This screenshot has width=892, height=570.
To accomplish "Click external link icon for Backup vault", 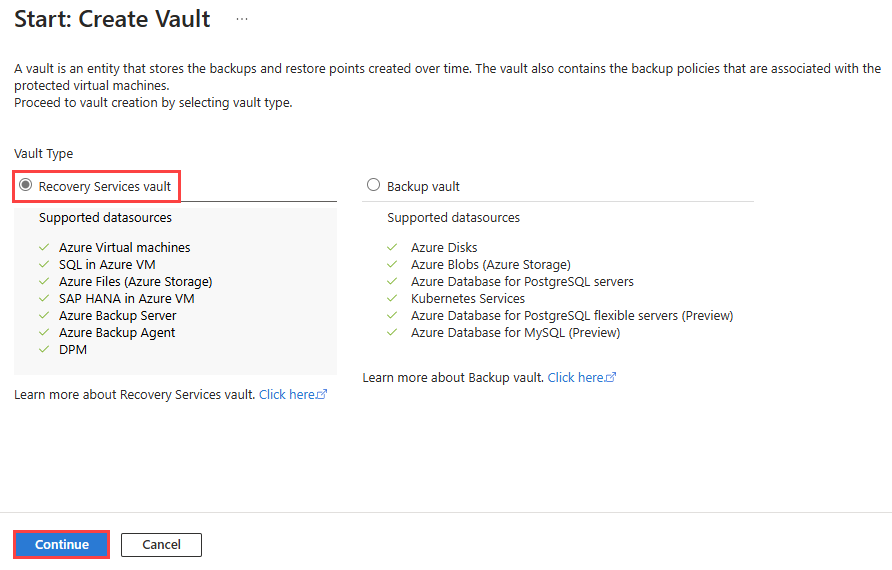I will [611, 378].
